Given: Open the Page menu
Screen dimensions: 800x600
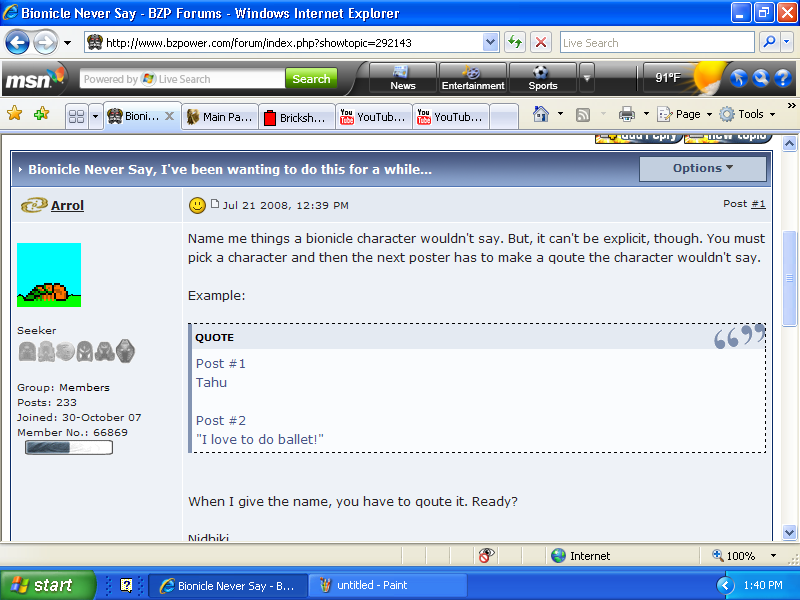Looking at the screenshot, I should coord(684,114).
